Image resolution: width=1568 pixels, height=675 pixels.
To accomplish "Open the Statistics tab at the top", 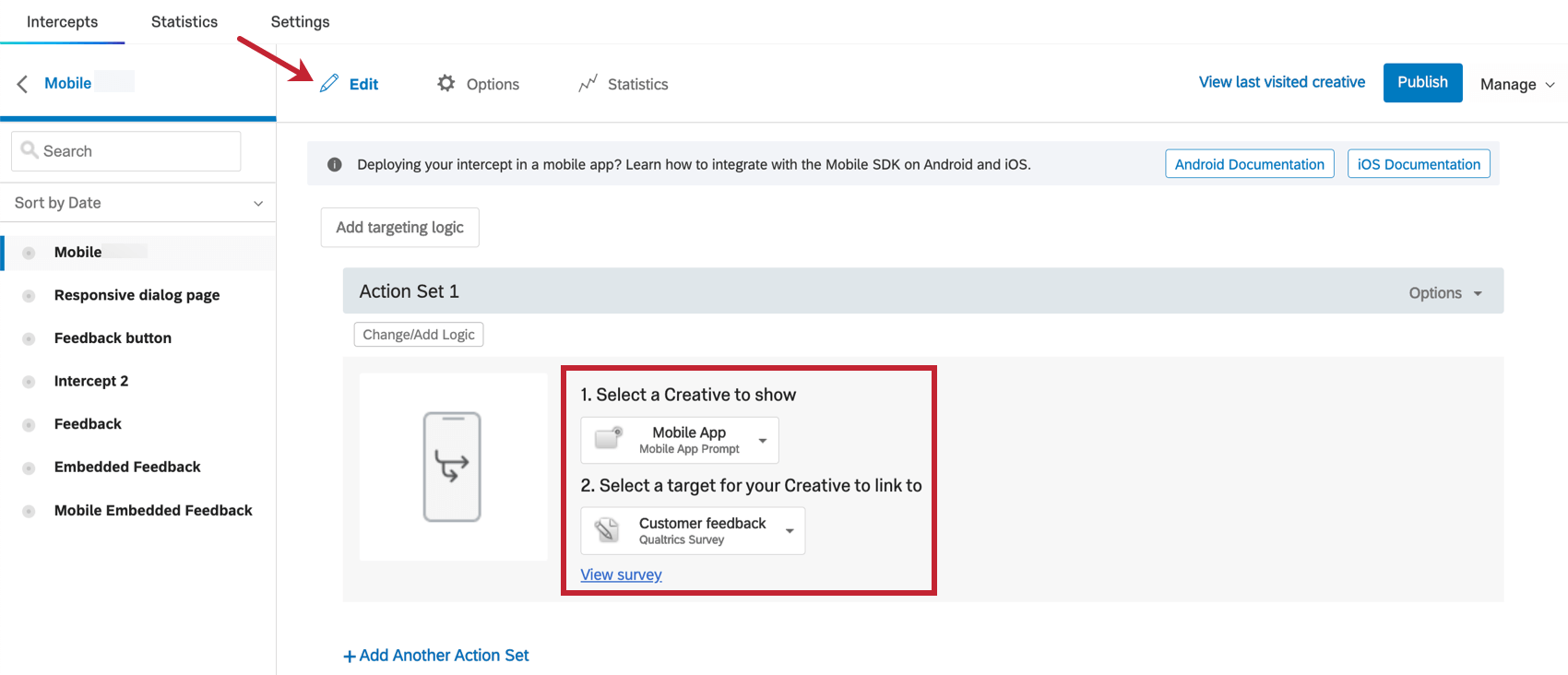I will (x=184, y=20).
